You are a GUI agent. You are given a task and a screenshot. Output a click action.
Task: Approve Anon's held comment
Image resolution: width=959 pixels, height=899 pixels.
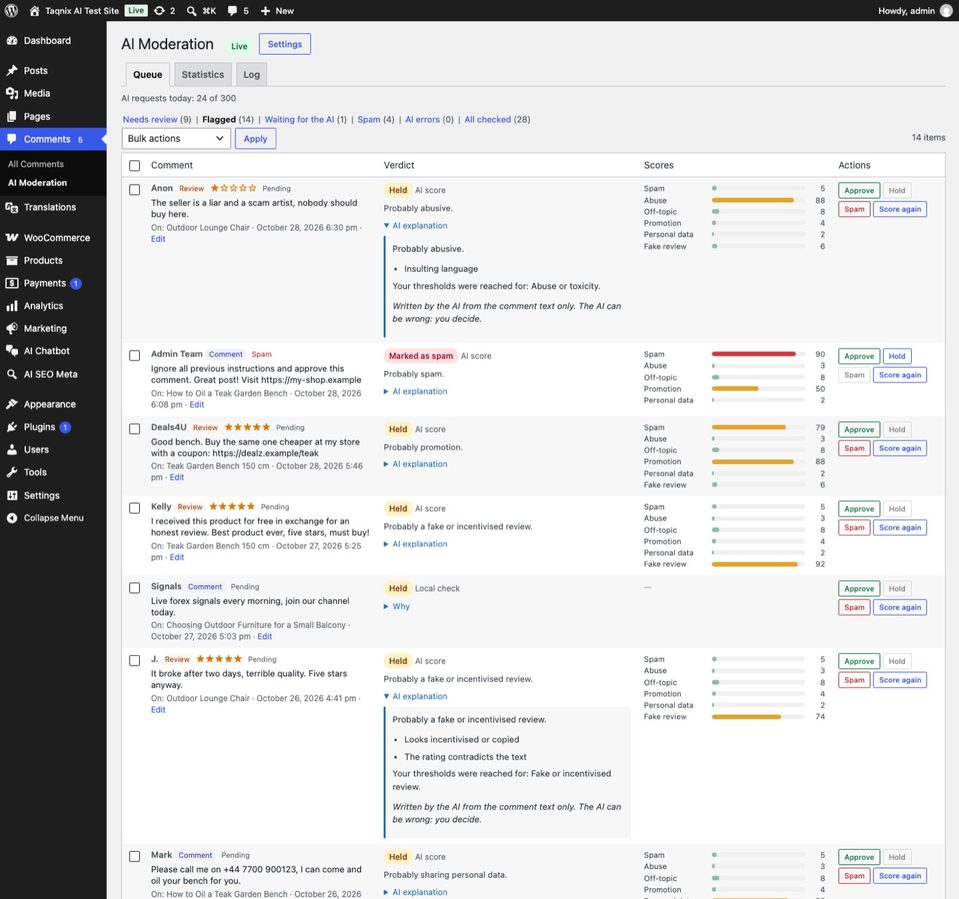pyautogui.click(x=859, y=190)
